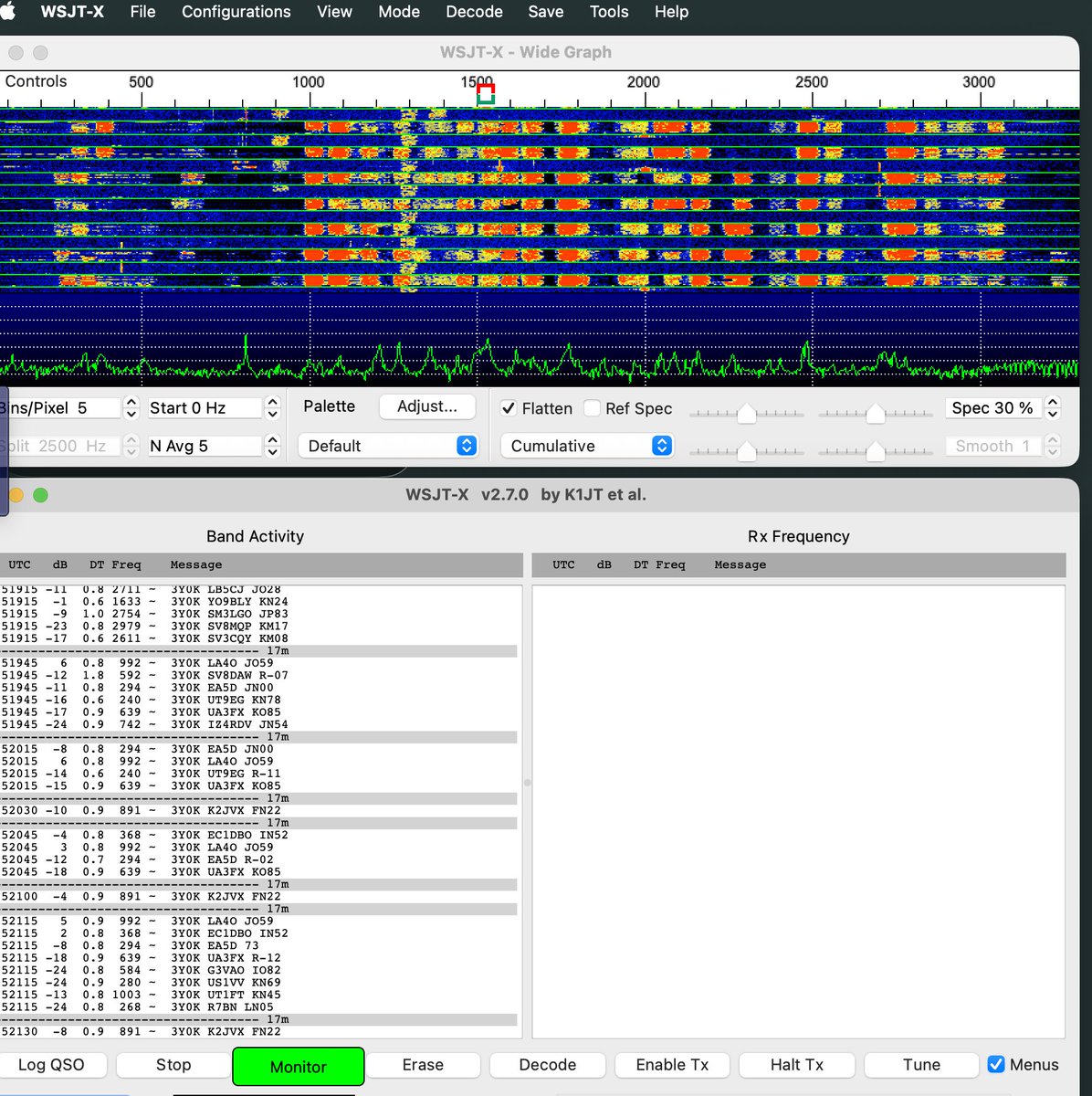The width and height of the screenshot is (1092, 1096).
Task: Click the Enable Tx button
Action: click(x=672, y=1065)
